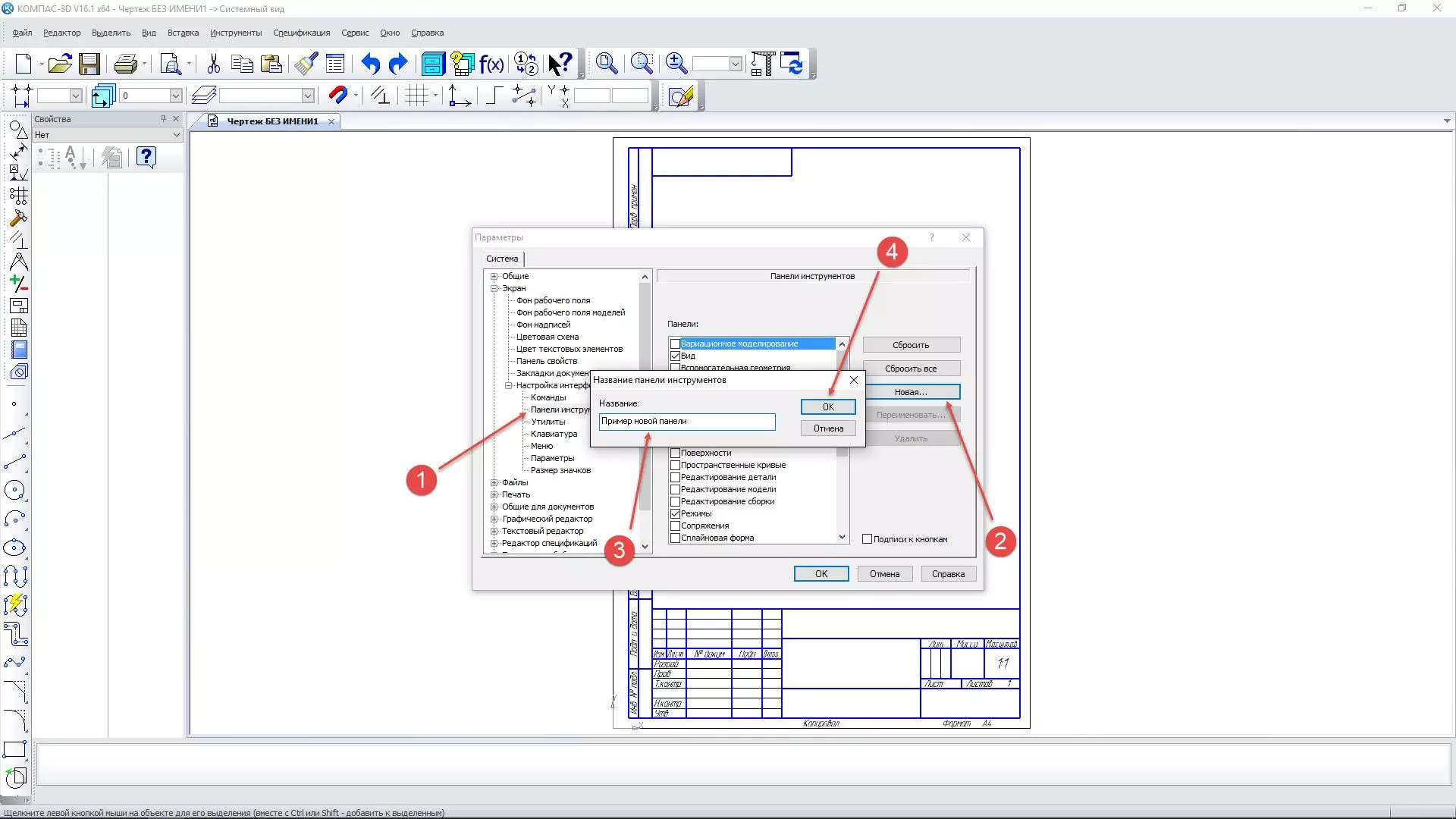Click the Название text field
The width and height of the screenshot is (1456, 819).
pyautogui.click(x=687, y=422)
